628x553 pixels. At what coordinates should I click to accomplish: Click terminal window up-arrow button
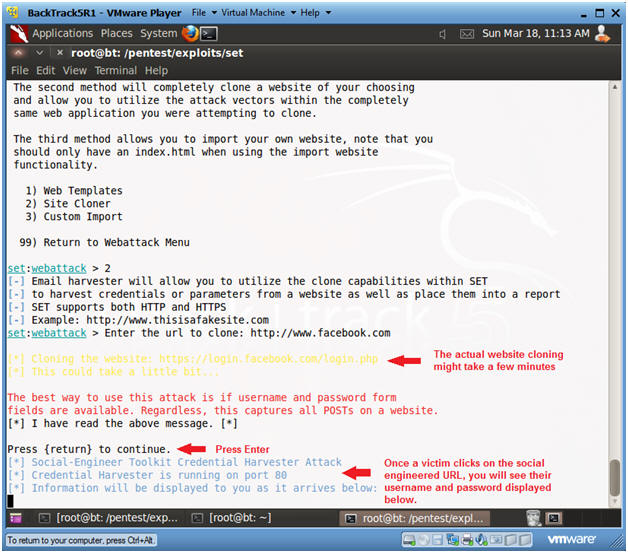(x=18, y=52)
